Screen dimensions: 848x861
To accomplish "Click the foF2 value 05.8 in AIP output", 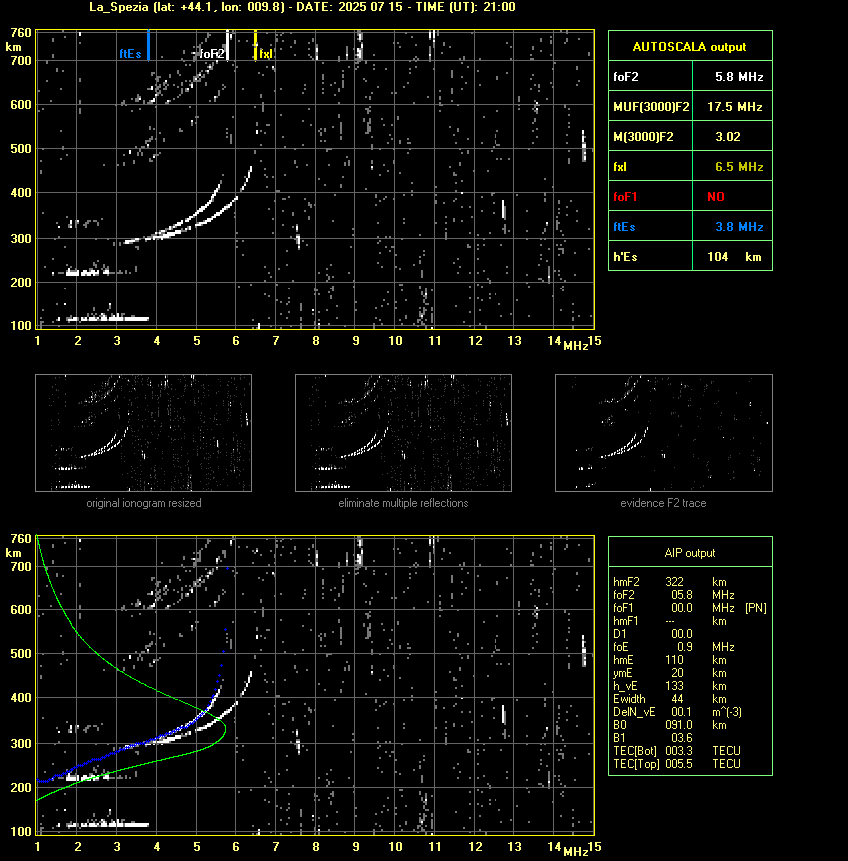I will click(682, 595).
